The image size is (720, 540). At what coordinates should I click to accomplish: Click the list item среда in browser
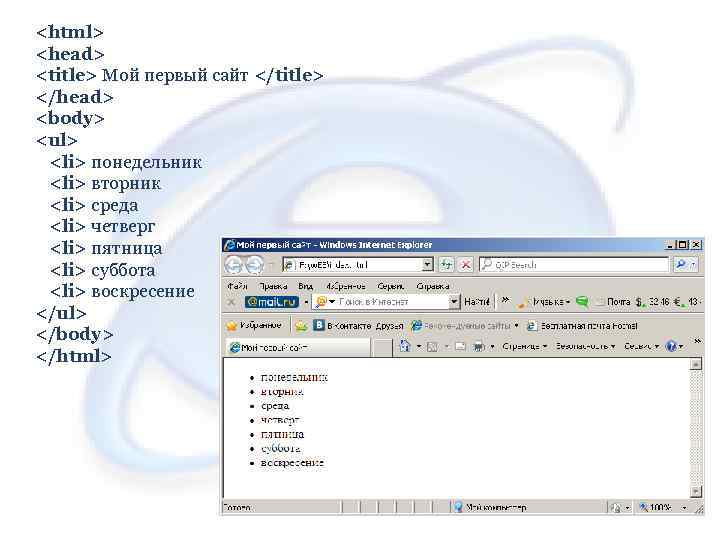point(275,406)
